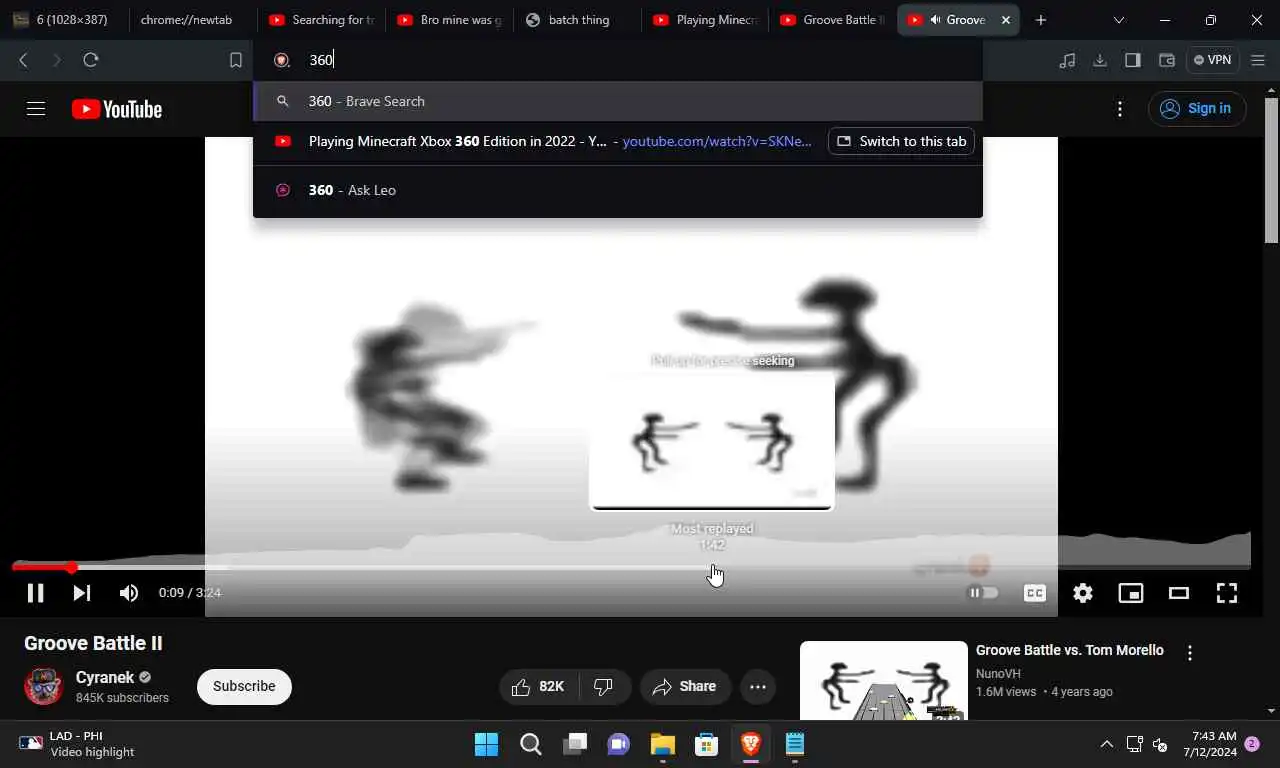Reload the current page
The image size is (1280, 768).
pyautogui.click(x=91, y=60)
